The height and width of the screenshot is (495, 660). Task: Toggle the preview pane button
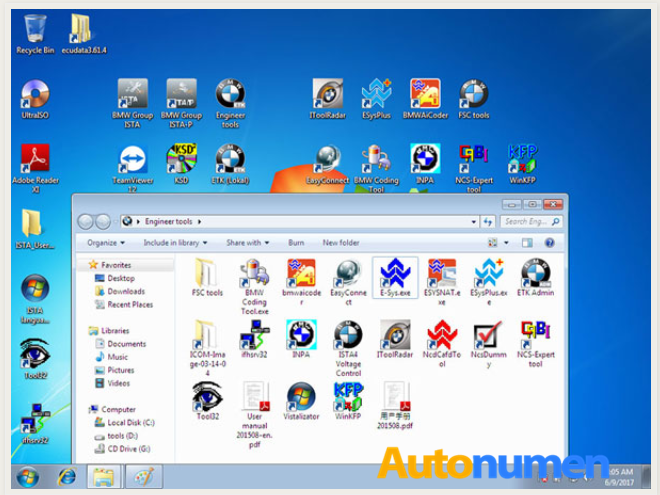(527, 243)
